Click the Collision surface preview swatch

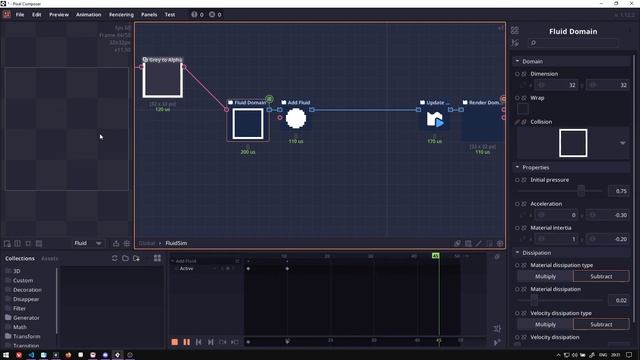tap(573, 143)
